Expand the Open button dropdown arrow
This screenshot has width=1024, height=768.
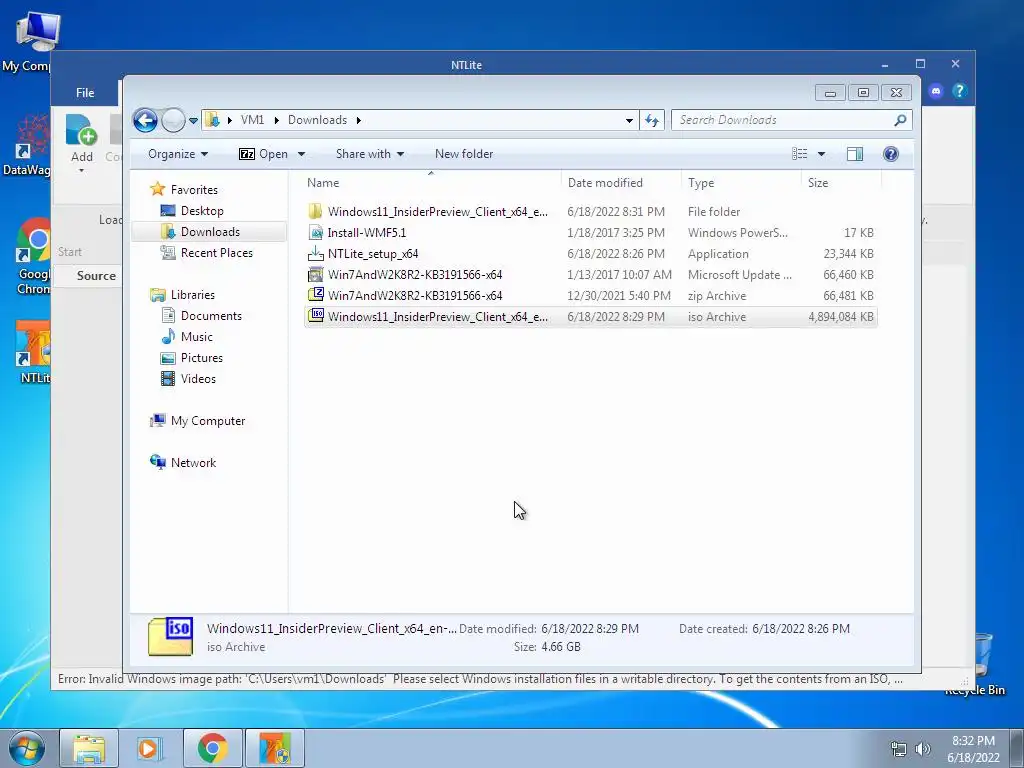point(302,154)
